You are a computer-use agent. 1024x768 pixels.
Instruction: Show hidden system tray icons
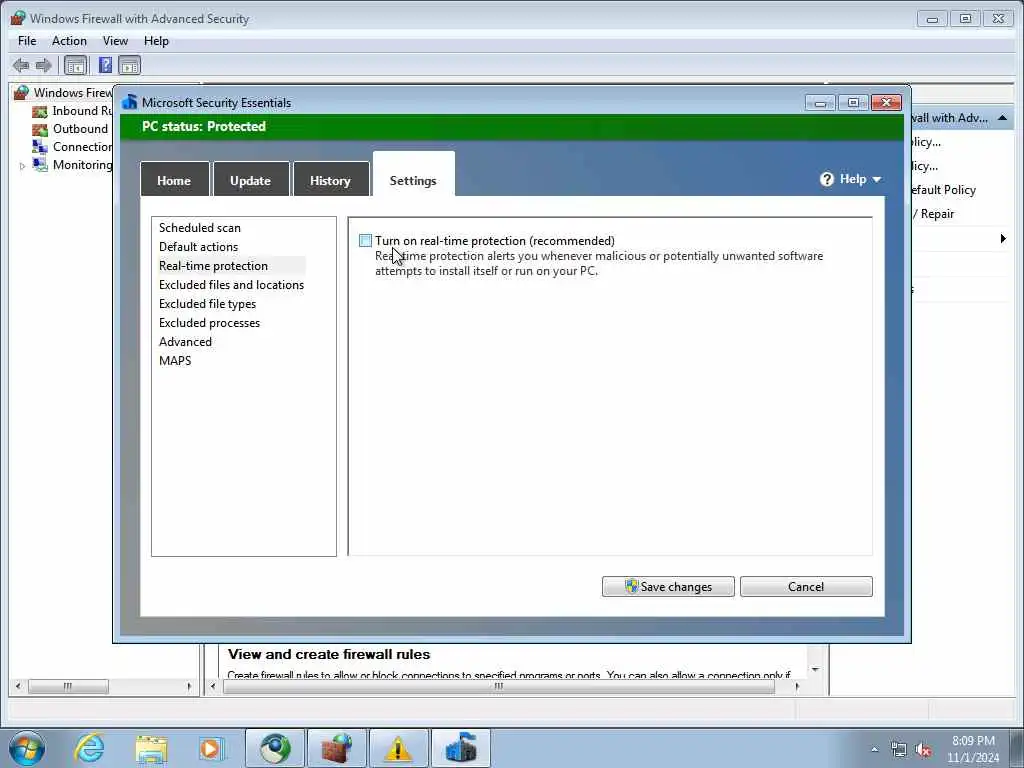point(875,749)
